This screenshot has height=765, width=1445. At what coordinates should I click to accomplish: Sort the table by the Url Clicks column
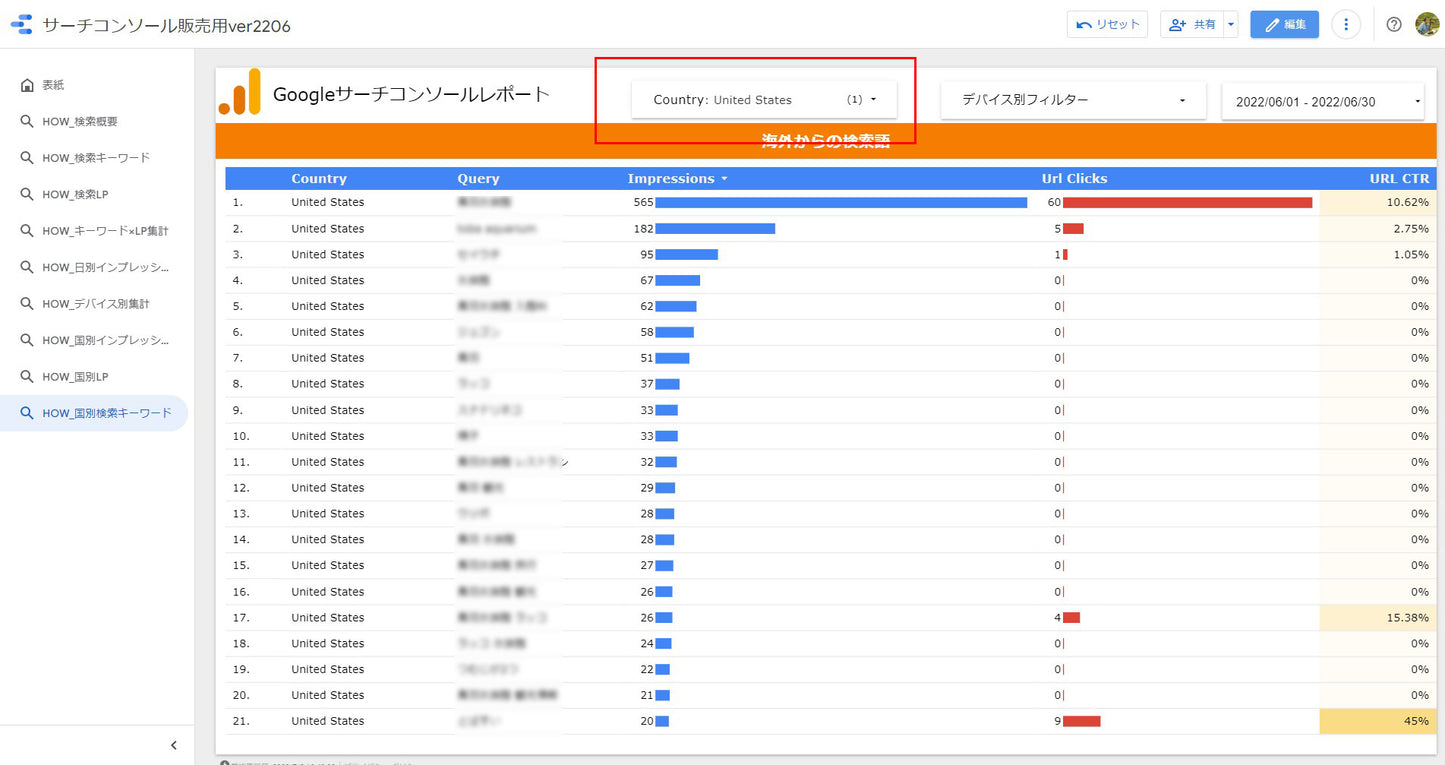[x=1074, y=178]
